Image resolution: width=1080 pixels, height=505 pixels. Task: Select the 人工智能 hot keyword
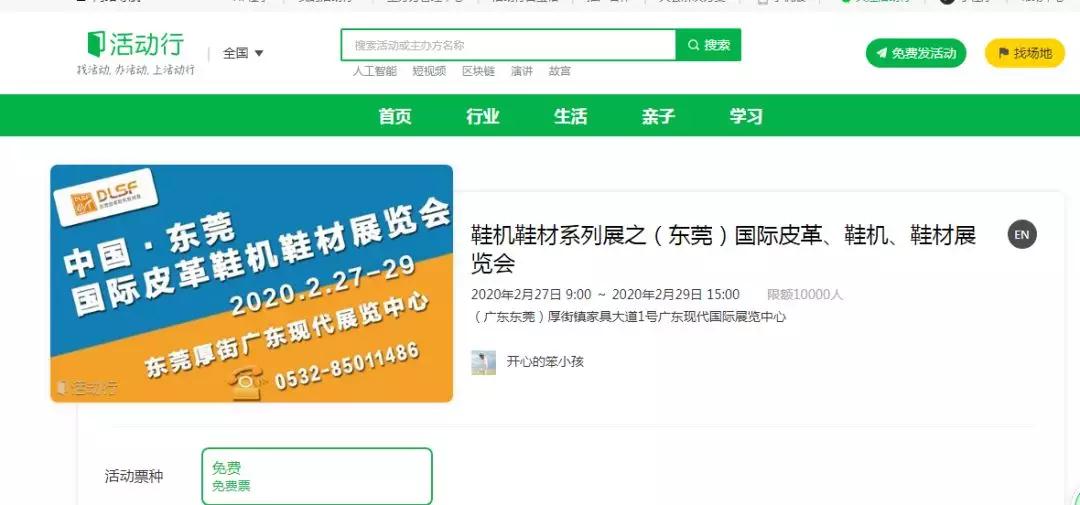point(375,71)
